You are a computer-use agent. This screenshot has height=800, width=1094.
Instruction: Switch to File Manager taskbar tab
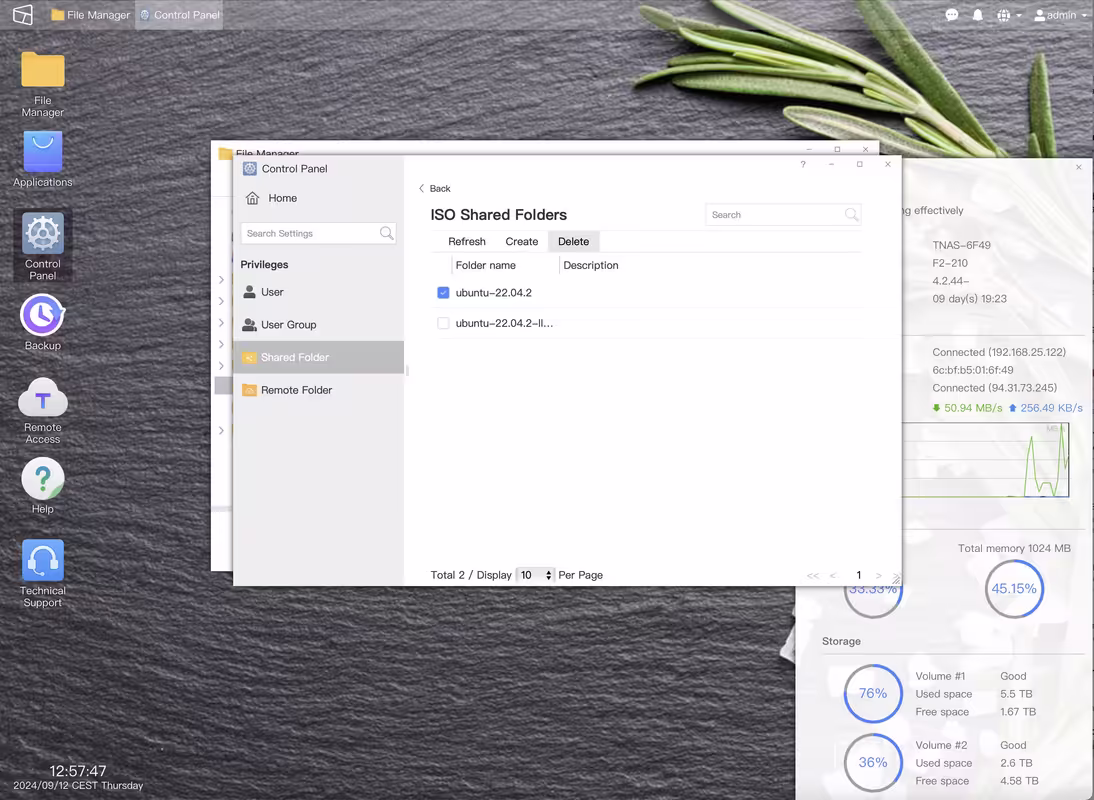click(91, 15)
